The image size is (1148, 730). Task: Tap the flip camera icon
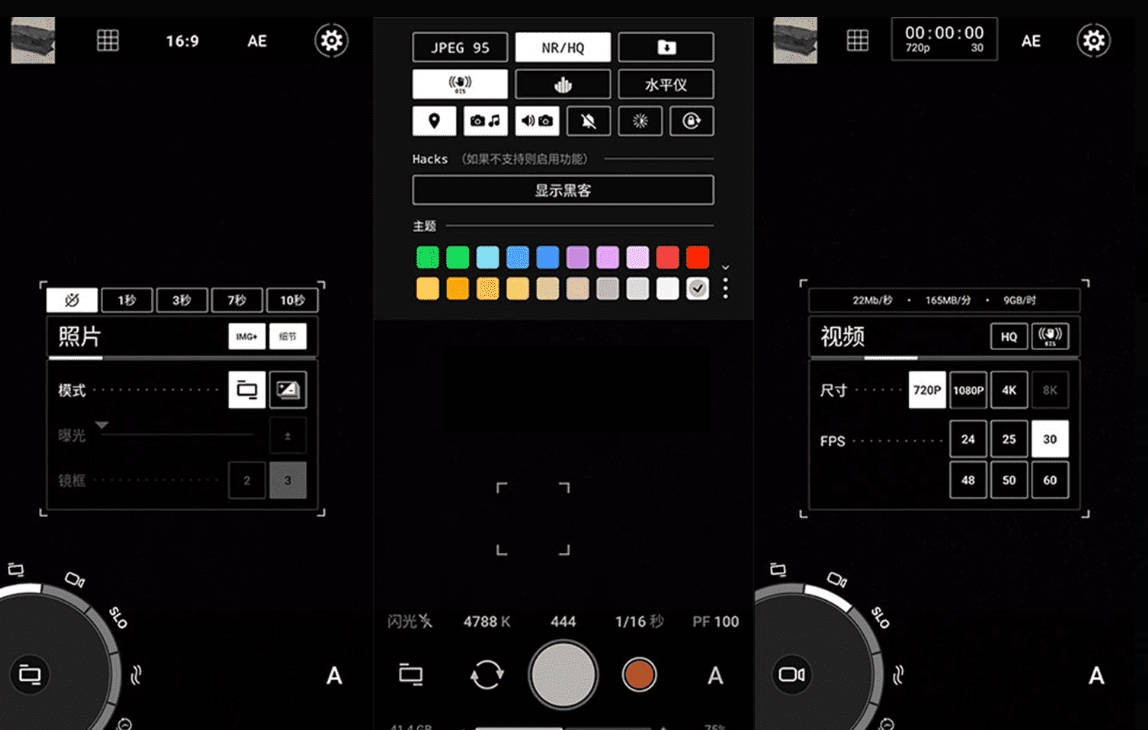[x=487, y=675]
